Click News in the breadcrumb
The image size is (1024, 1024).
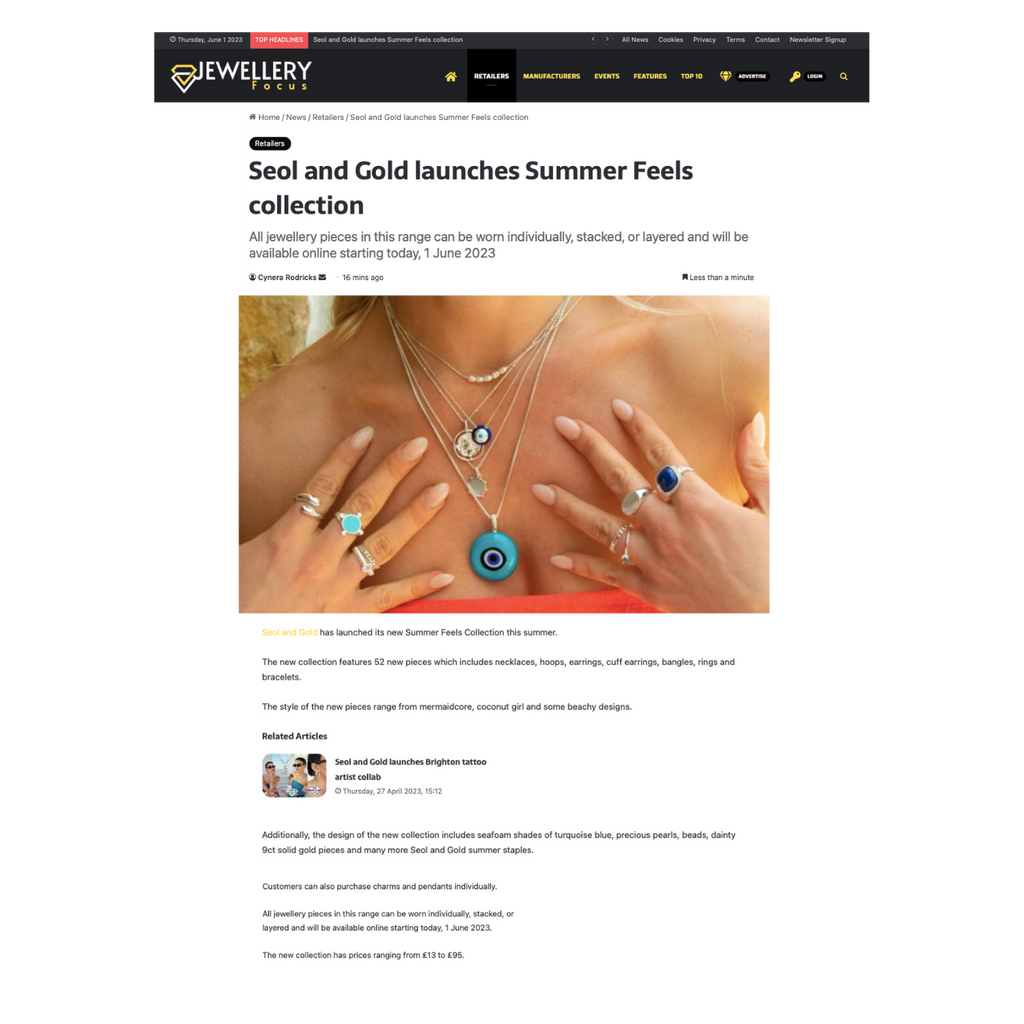pyautogui.click(x=296, y=118)
